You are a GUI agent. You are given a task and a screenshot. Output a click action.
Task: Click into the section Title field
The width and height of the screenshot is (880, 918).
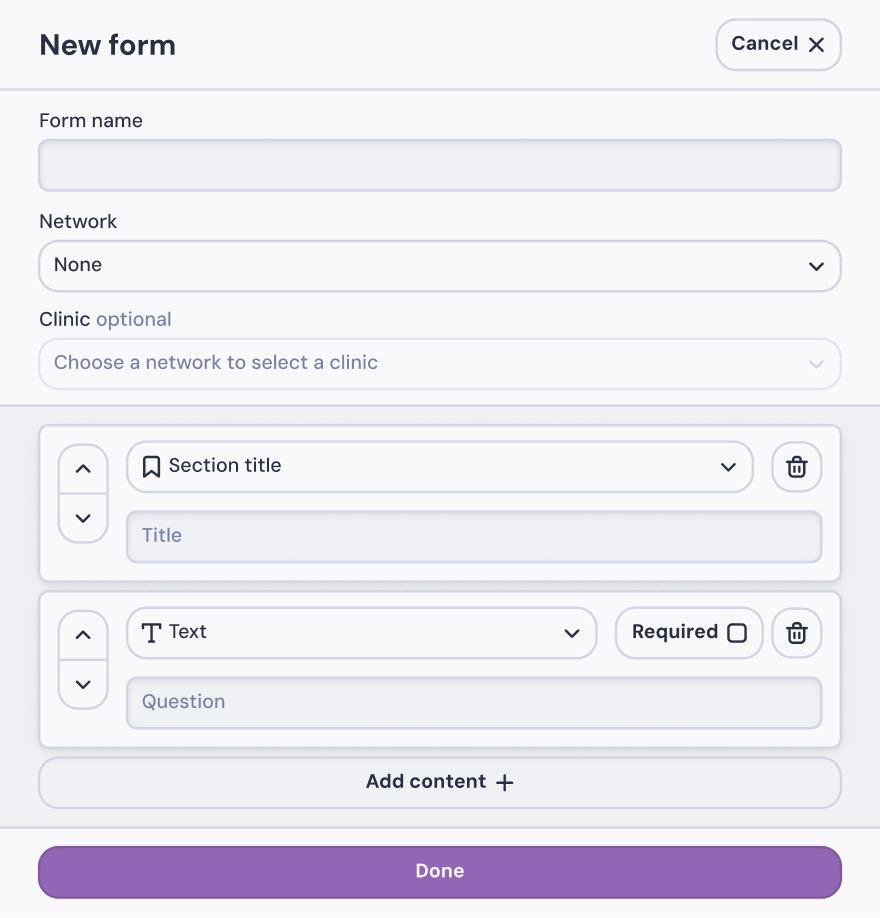tap(473, 536)
